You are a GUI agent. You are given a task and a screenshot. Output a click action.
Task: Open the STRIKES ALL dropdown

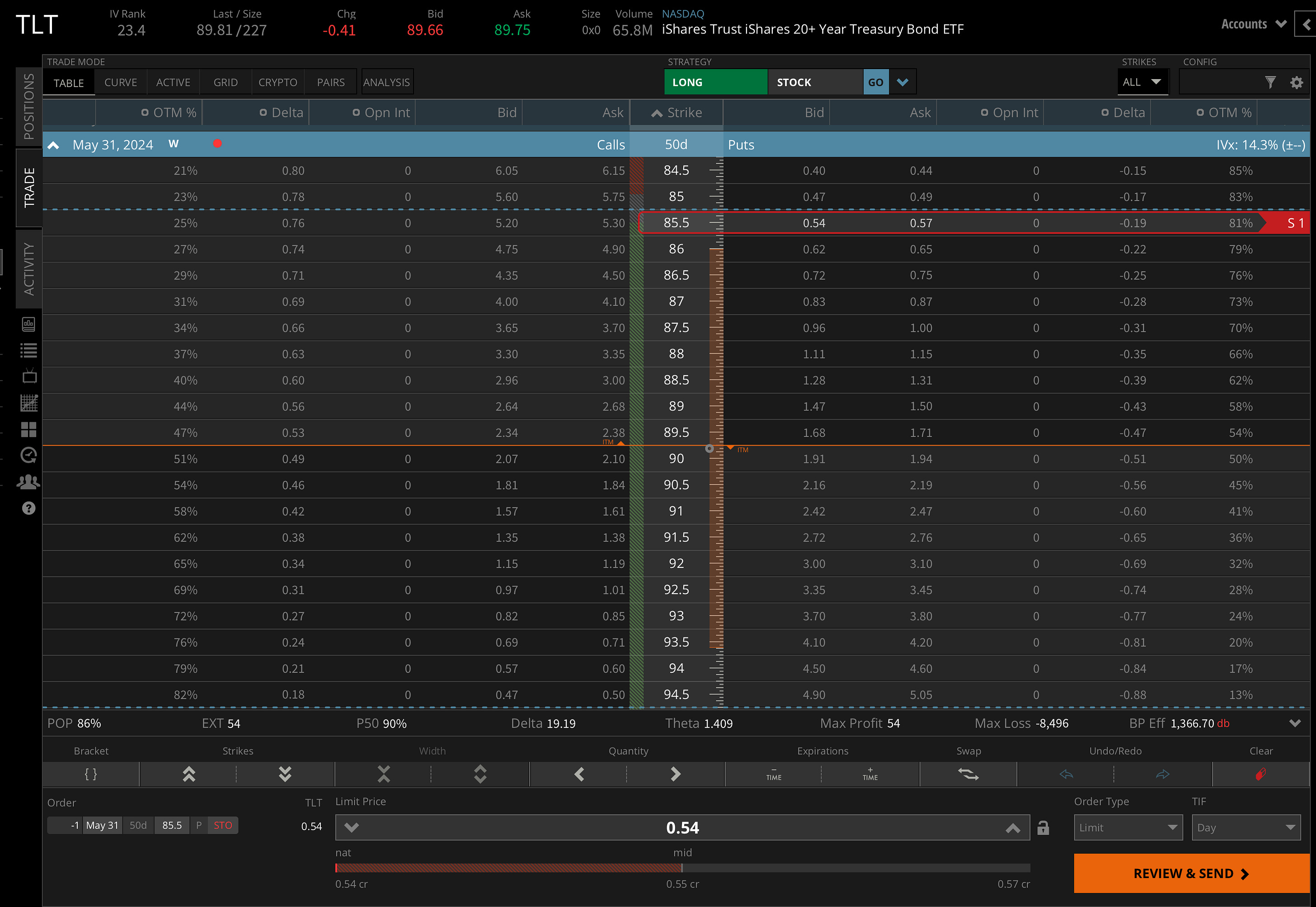tap(1142, 82)
